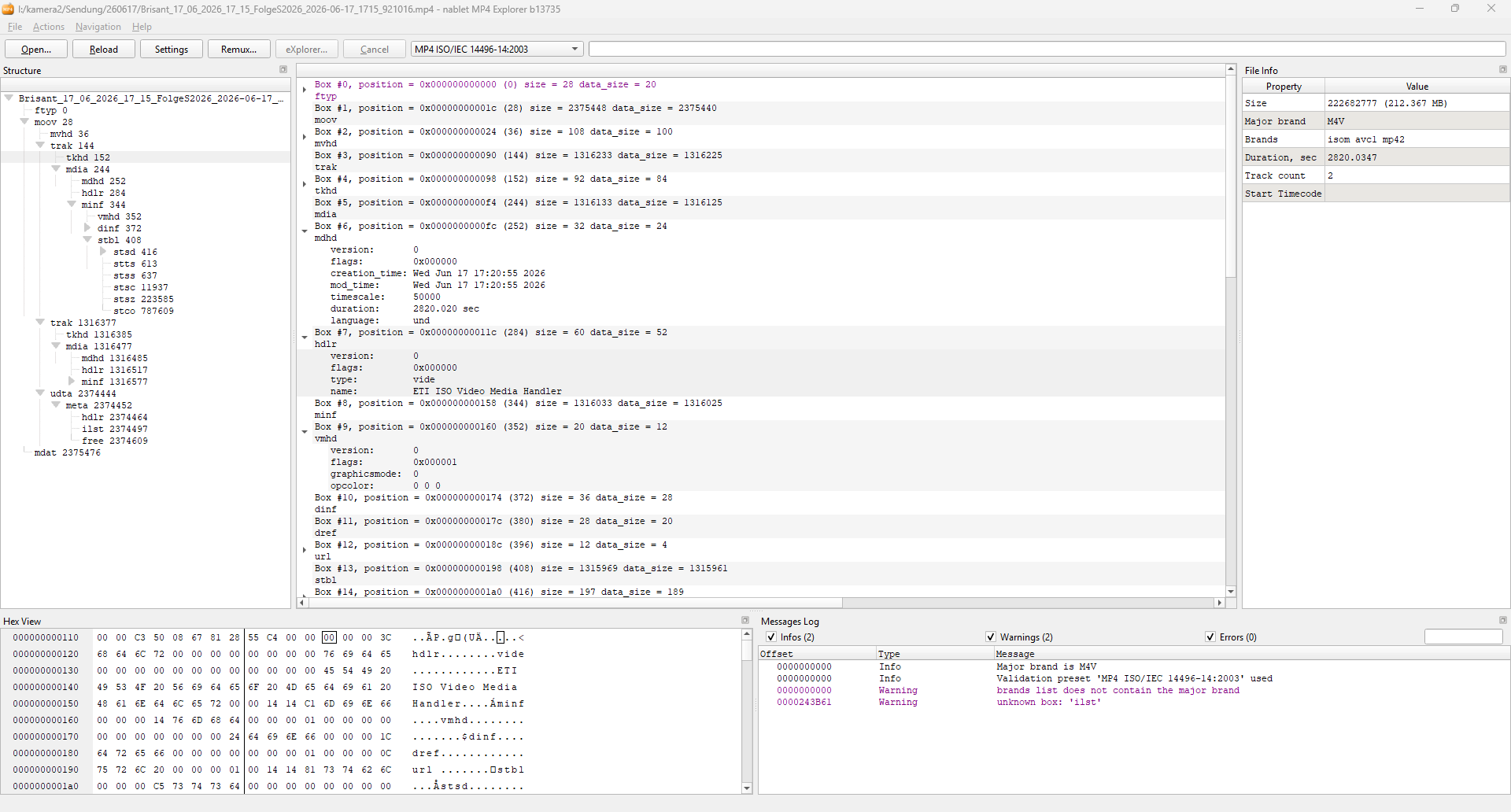Click the box list scroll up arrow
This screenshot has height=812, width=1511.
[x=1231, y=69]
